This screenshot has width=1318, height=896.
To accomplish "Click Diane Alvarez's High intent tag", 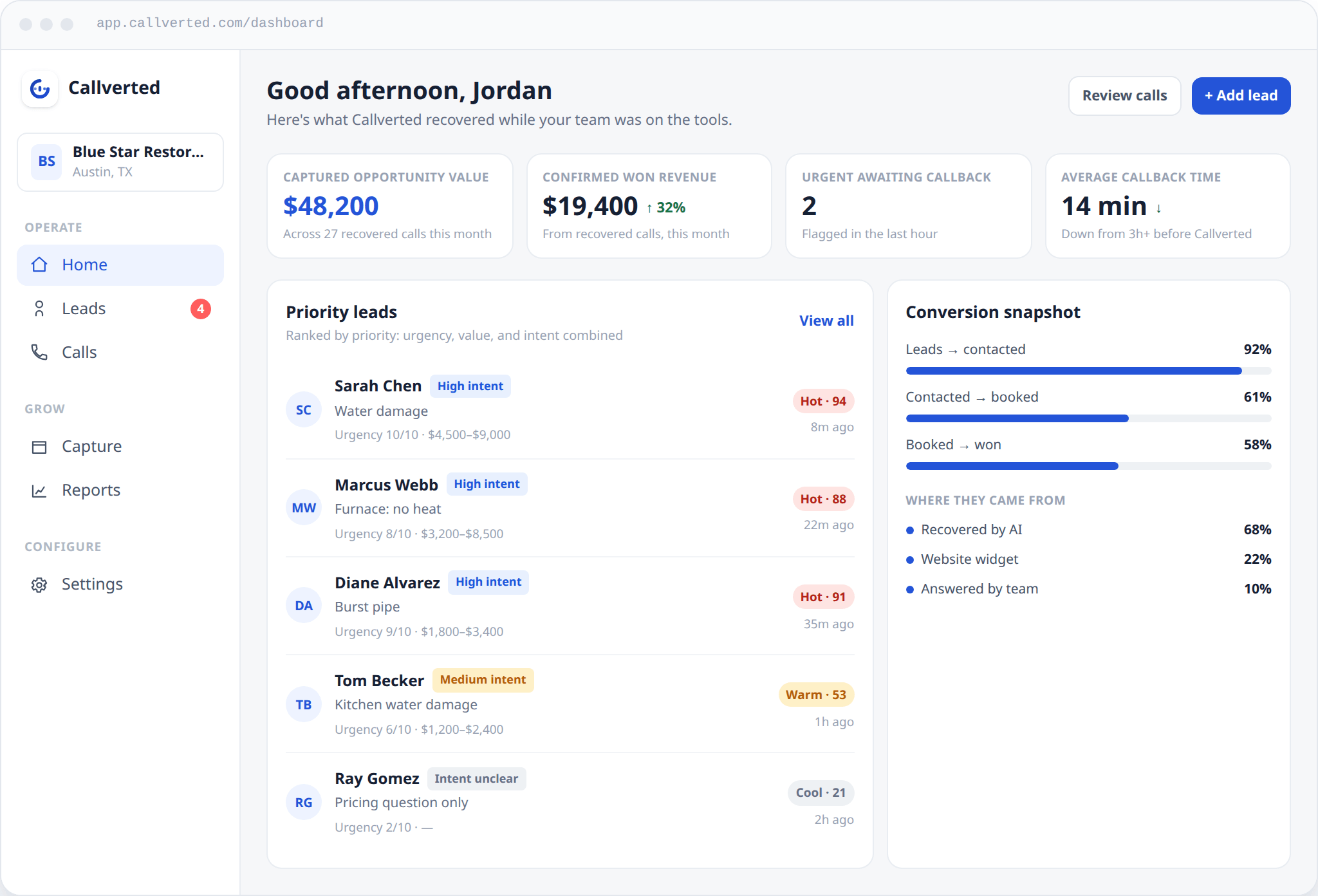I will pyautogui.click(x=488, y=582).
